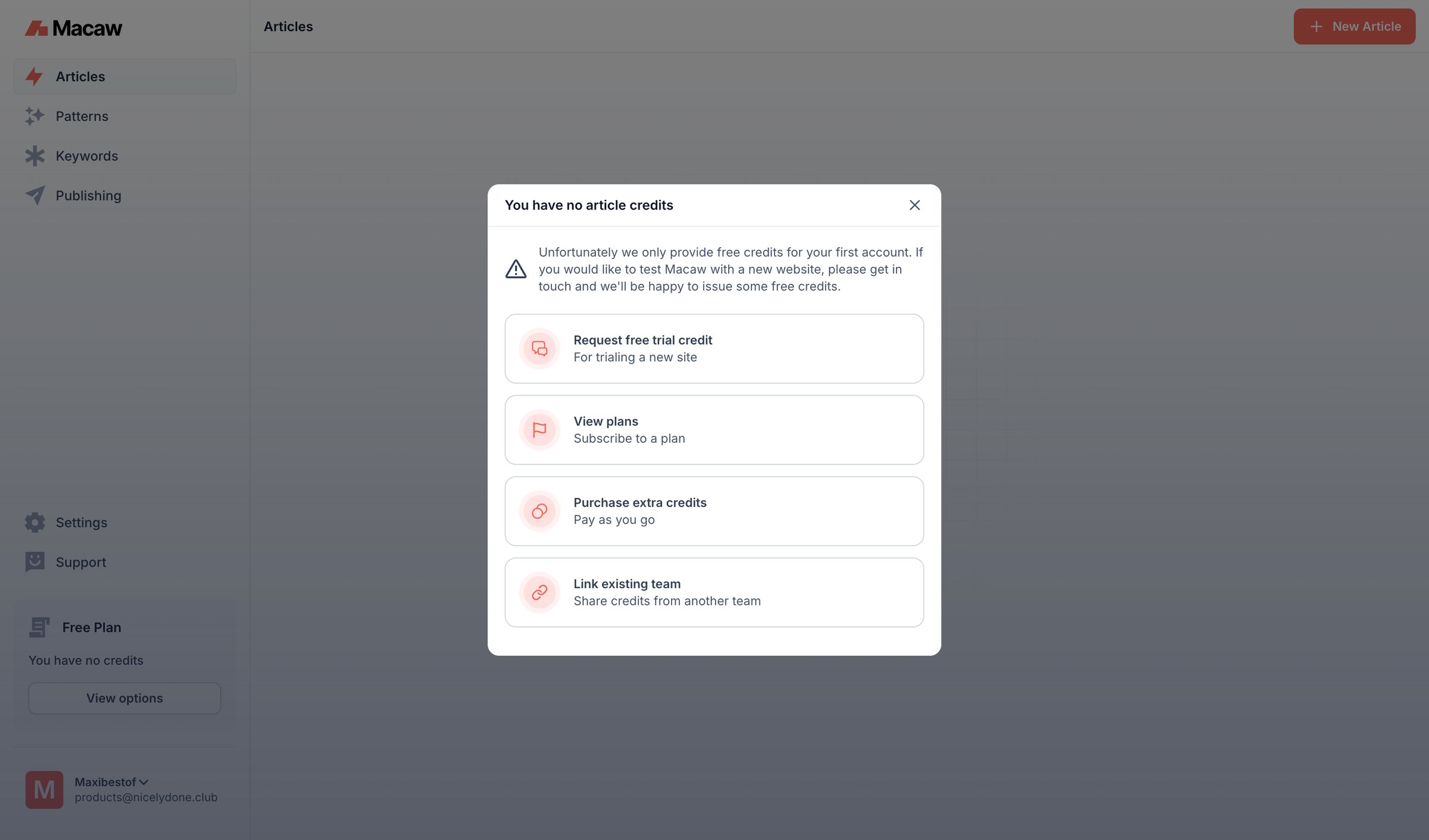
Task: Expand the Maxibestof team switcher chevron
Action: point(143,782)
